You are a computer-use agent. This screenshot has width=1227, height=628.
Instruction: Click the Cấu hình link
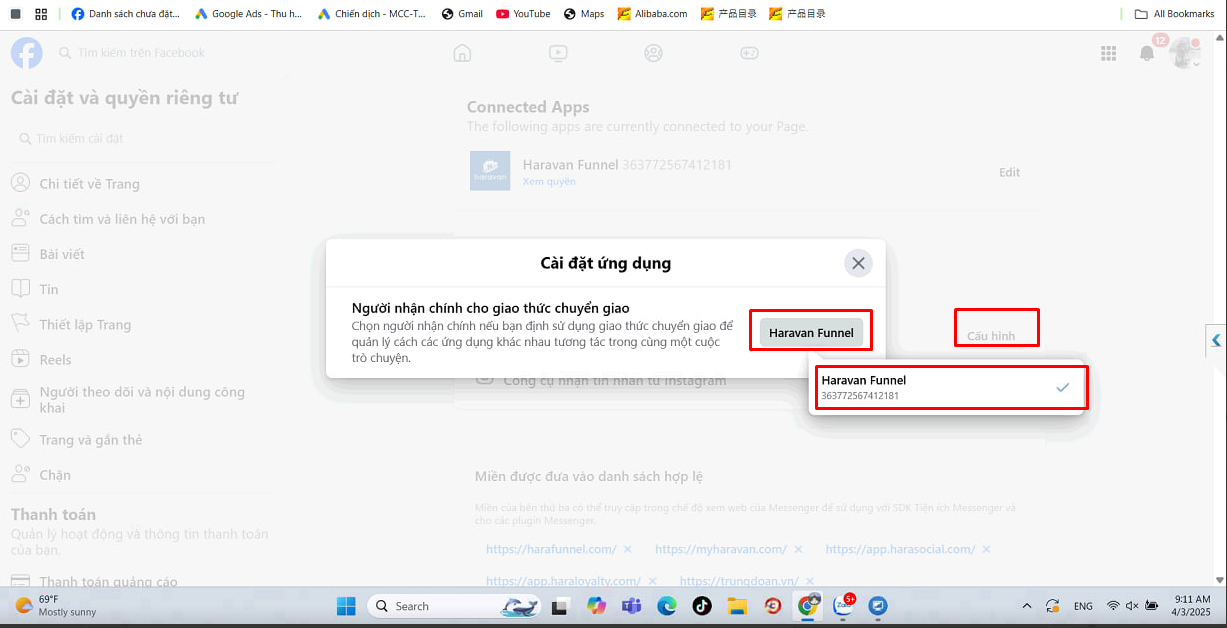click(991, 336)
